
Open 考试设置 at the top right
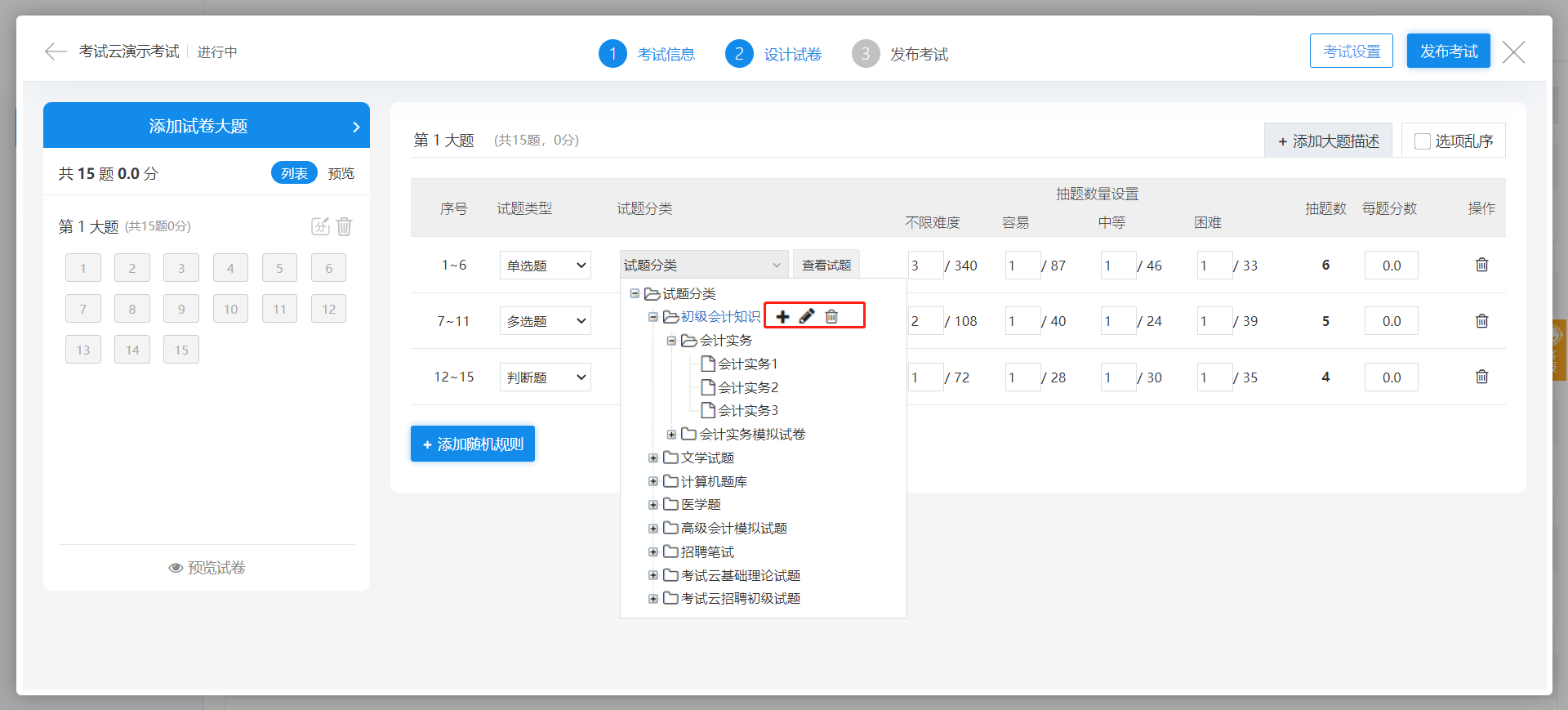pyautogui.click(x=1351, y=51)
